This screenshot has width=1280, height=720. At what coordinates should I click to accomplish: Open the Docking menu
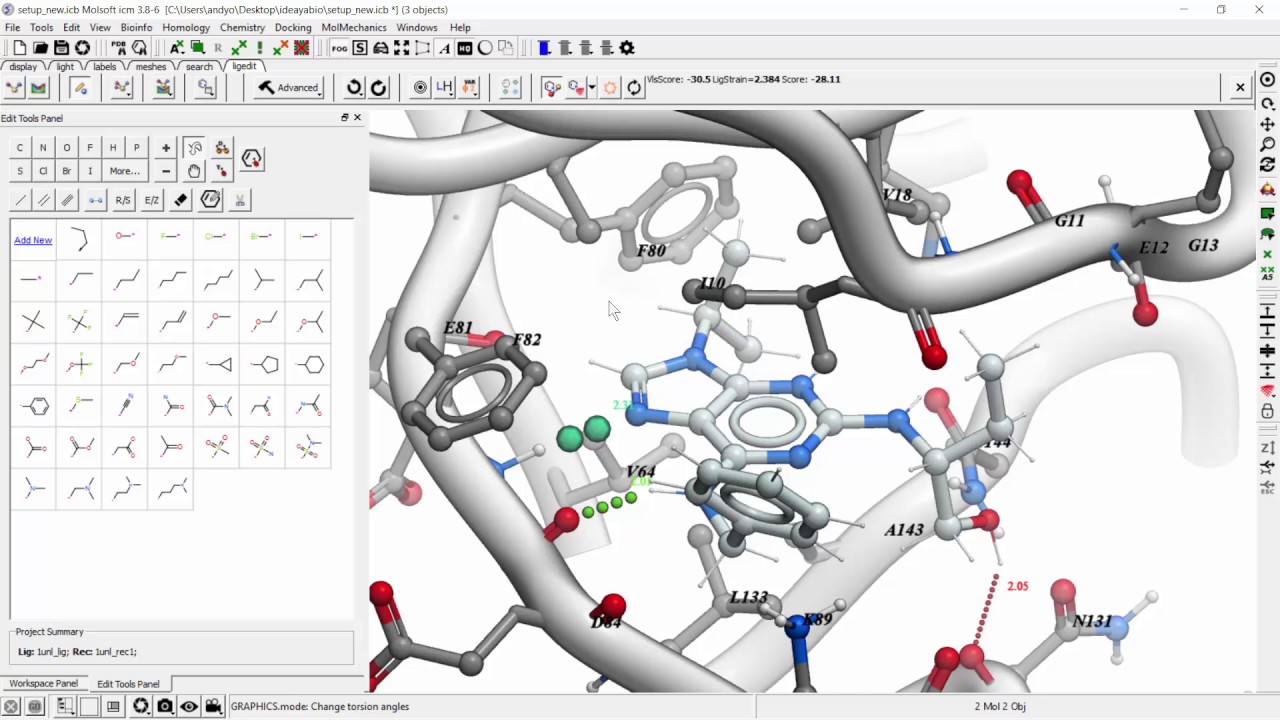[293, 27]
